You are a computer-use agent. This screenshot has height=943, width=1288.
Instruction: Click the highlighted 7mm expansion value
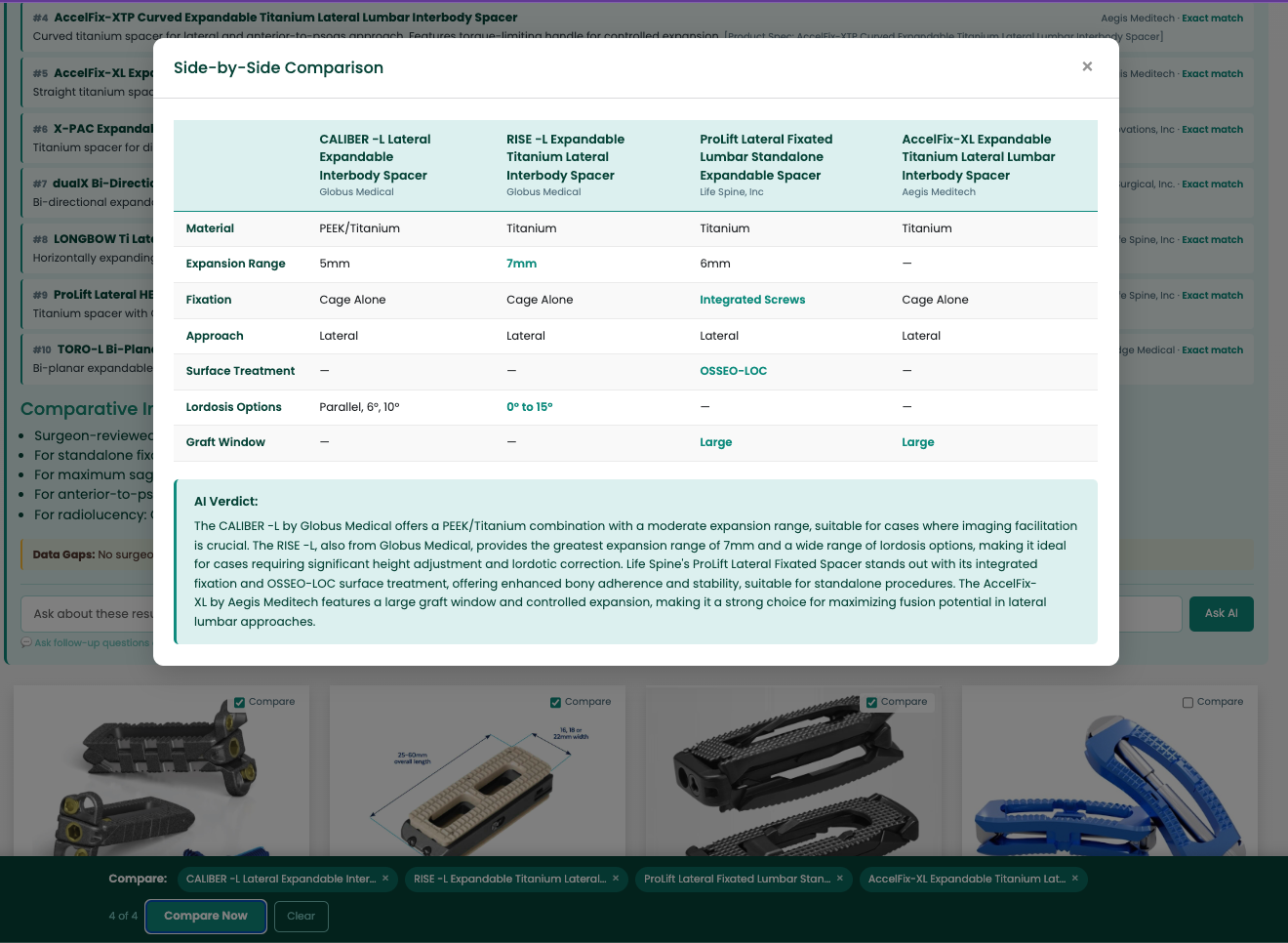pyautogui.click(x=521, y=264)
